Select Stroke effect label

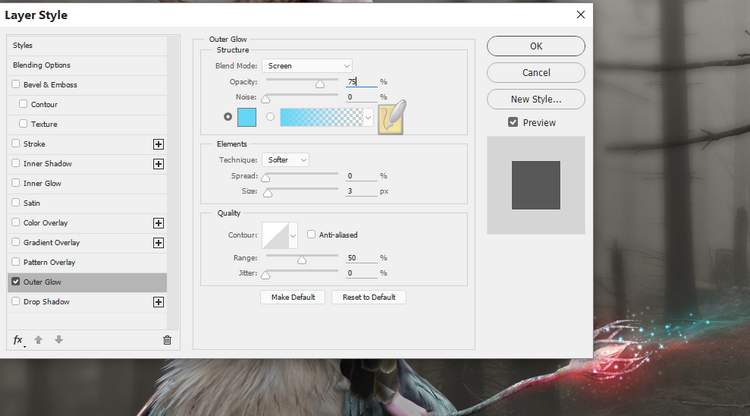pyautogui.click(x=34, y=143)
